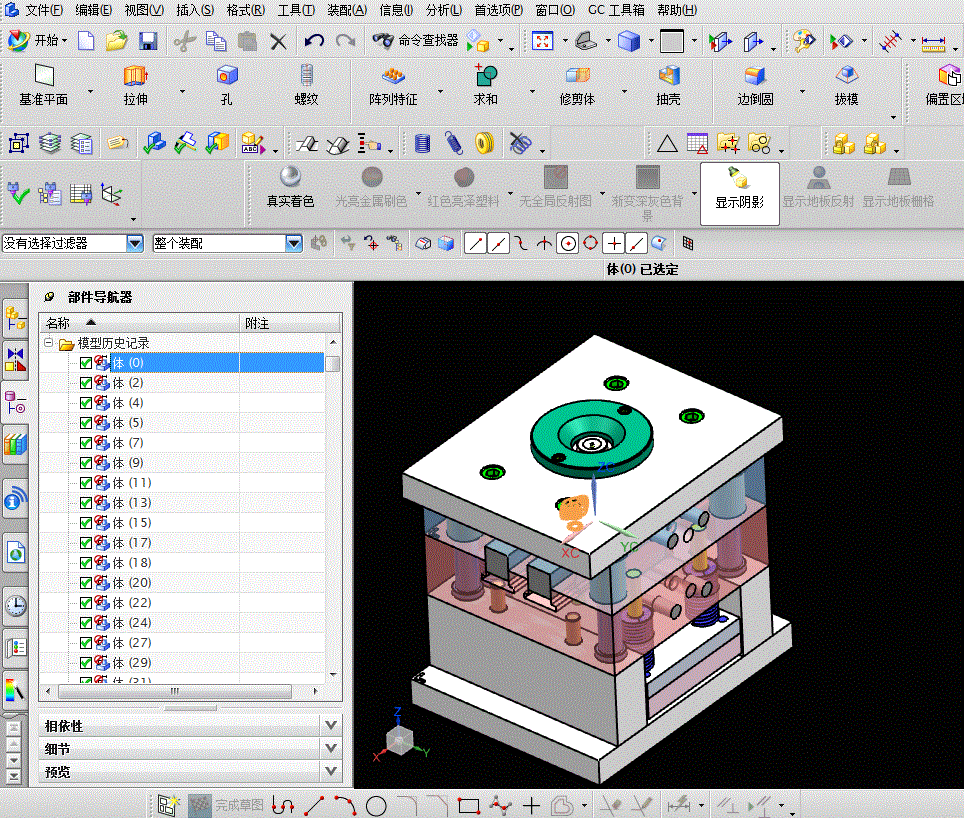Select the 孔 (Hole) feature tool
The height and width of the screenshot is (818, 964).
tap(227, 76)
